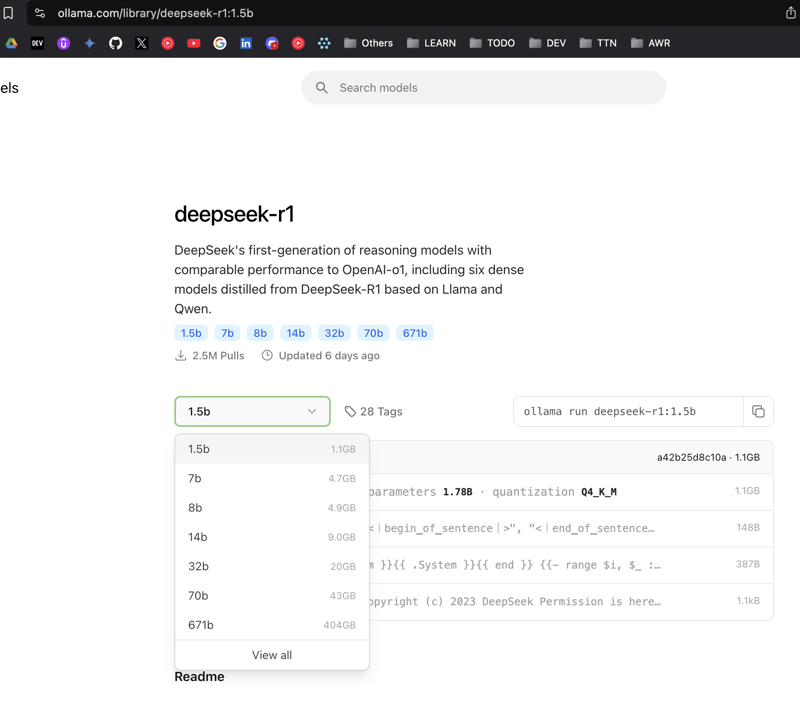Select 8b 4.9GB in the dropdown list
This screenshot has width=800, height=712.
[x=271, y=508]
